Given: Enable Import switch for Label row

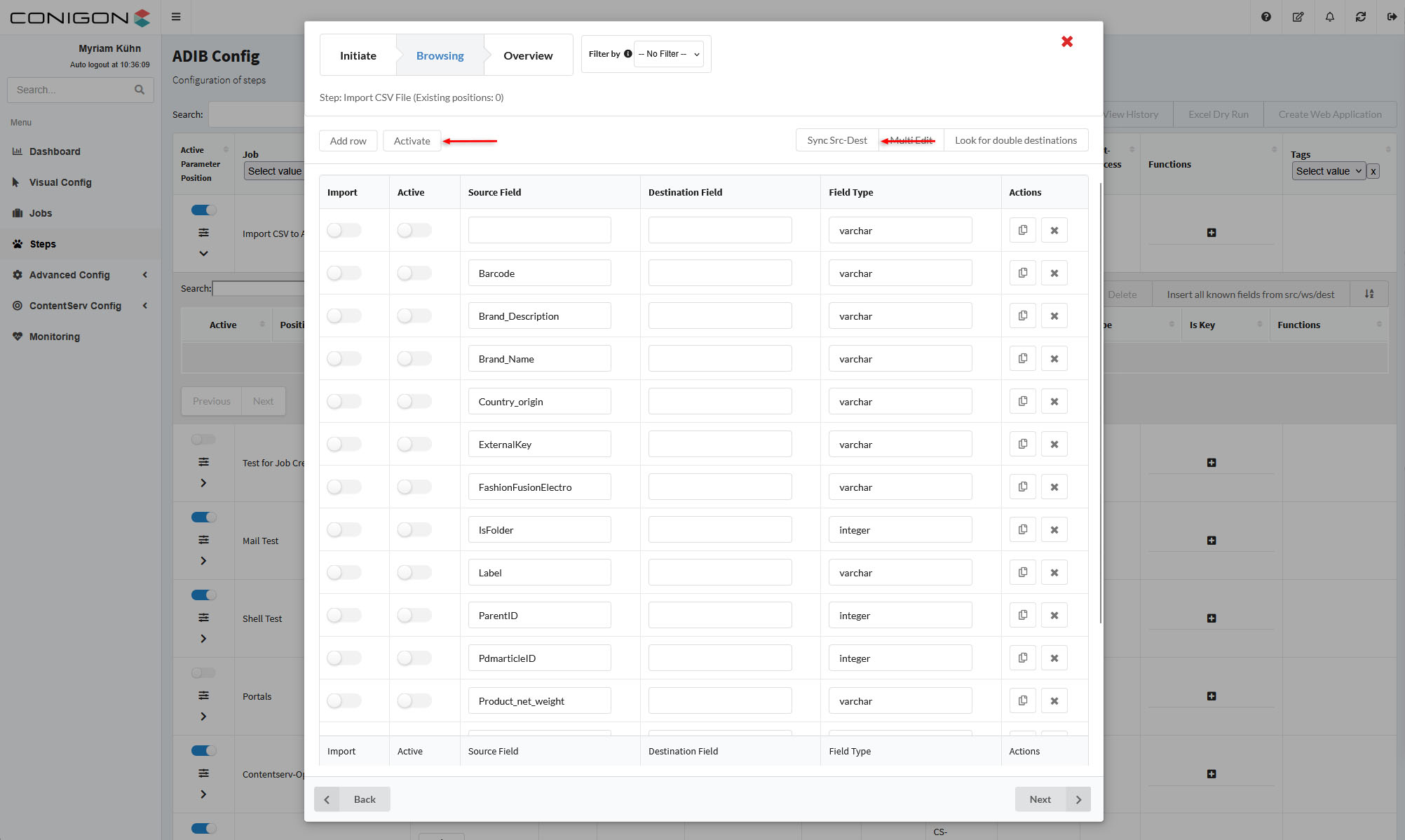Looking at the screenshot, I should tap(344, 572).
